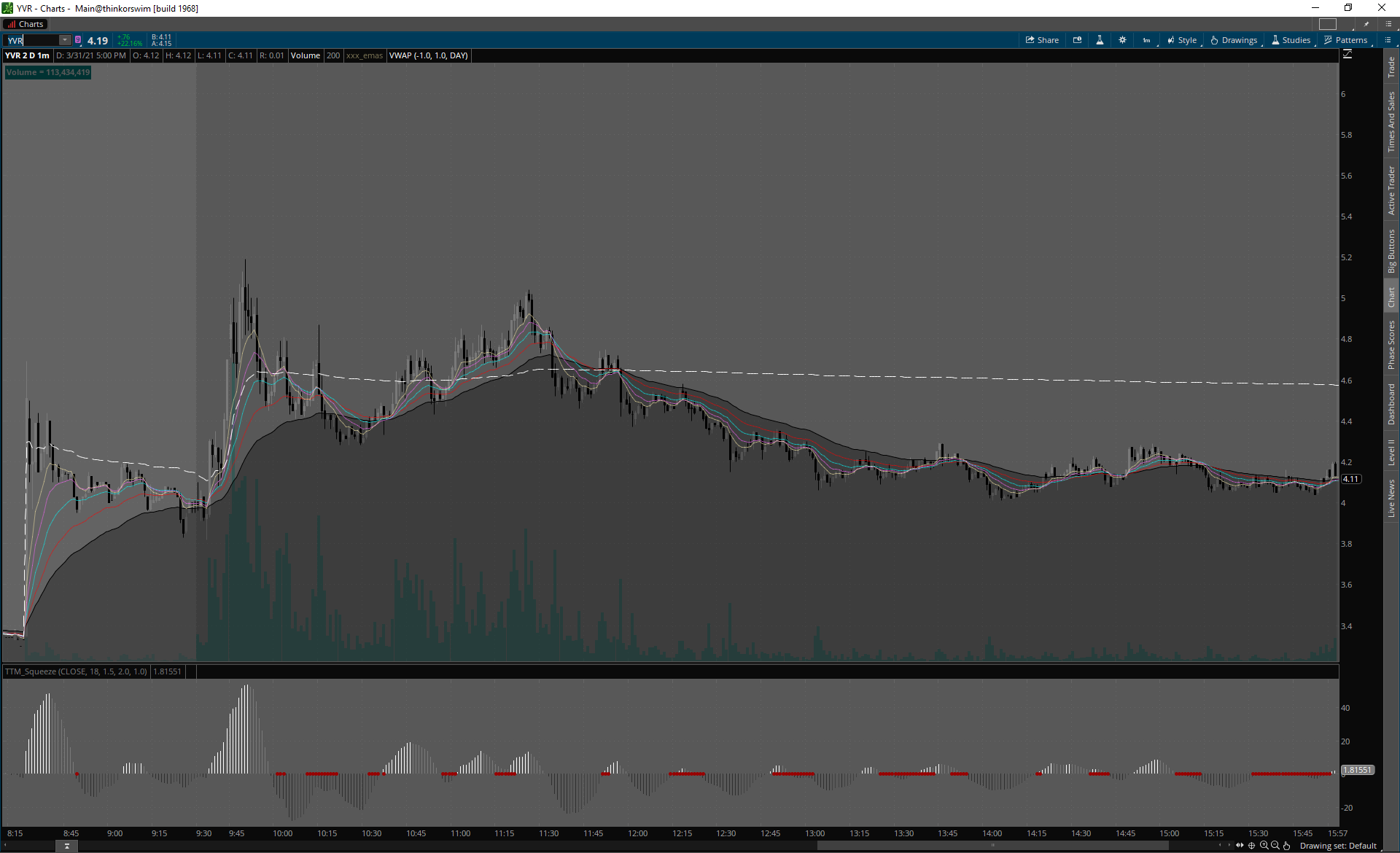Open the 1m time frame selector
Image resolution: width=1400 pixels, height=853 pixels.
[x=1146, y=40]
